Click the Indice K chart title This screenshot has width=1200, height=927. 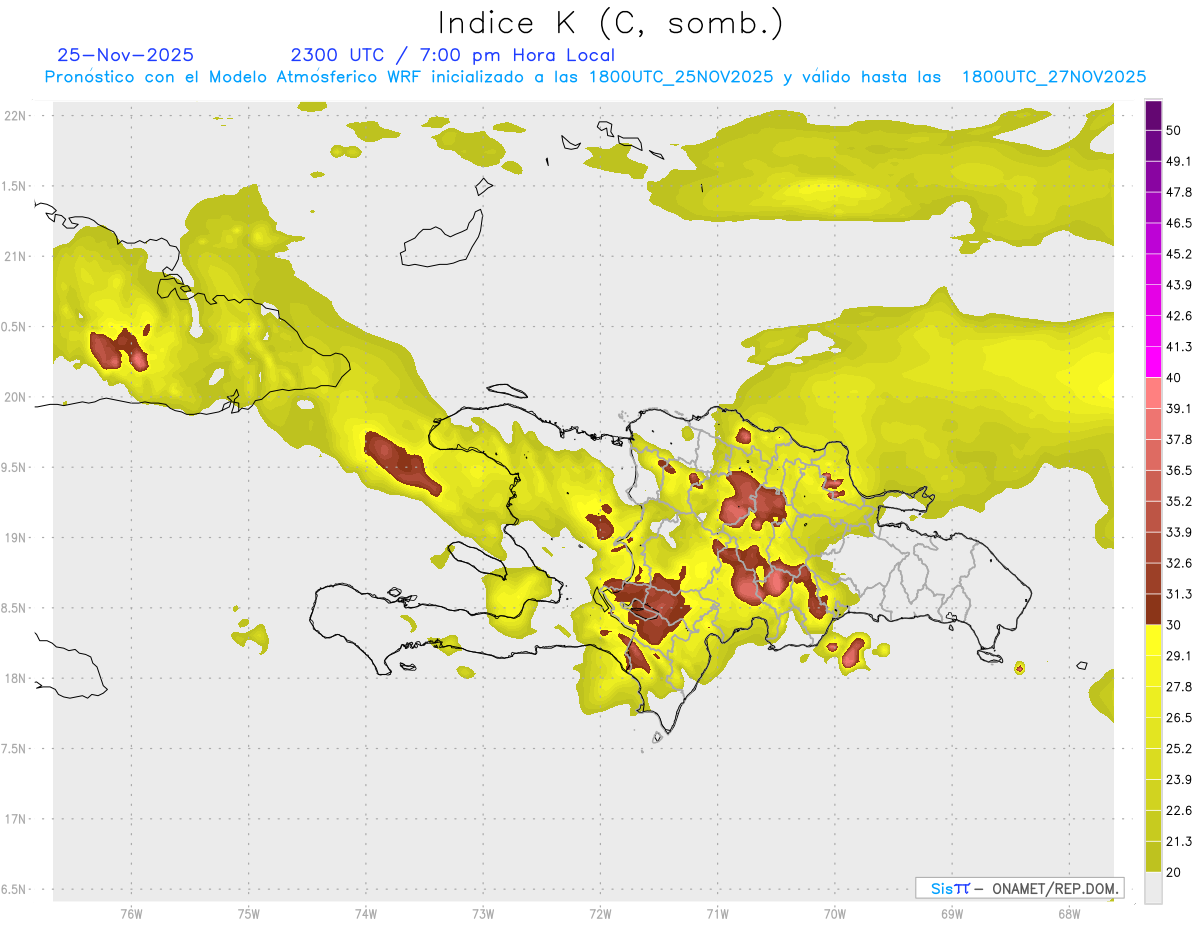click(x=610, y=23)
